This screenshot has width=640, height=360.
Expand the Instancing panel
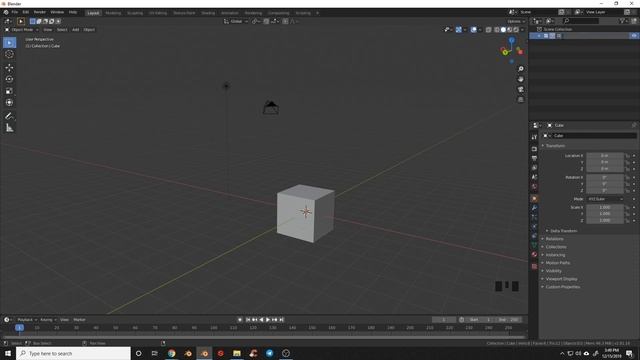coord(555,255)
